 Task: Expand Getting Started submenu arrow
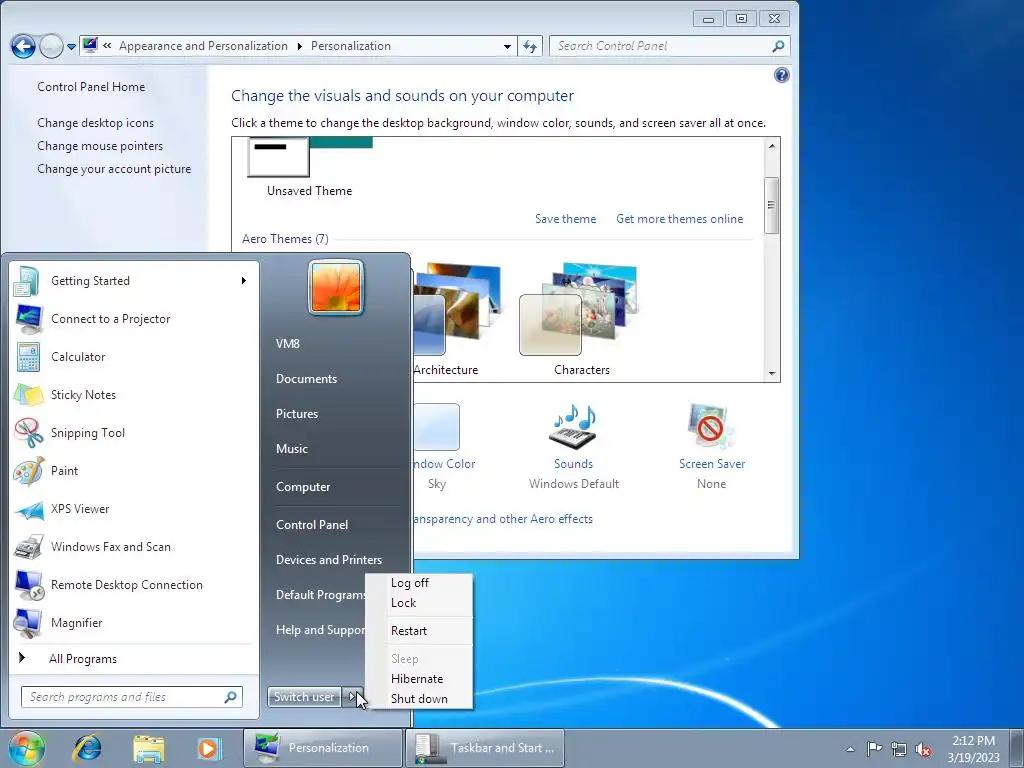[x=244, y=281]
